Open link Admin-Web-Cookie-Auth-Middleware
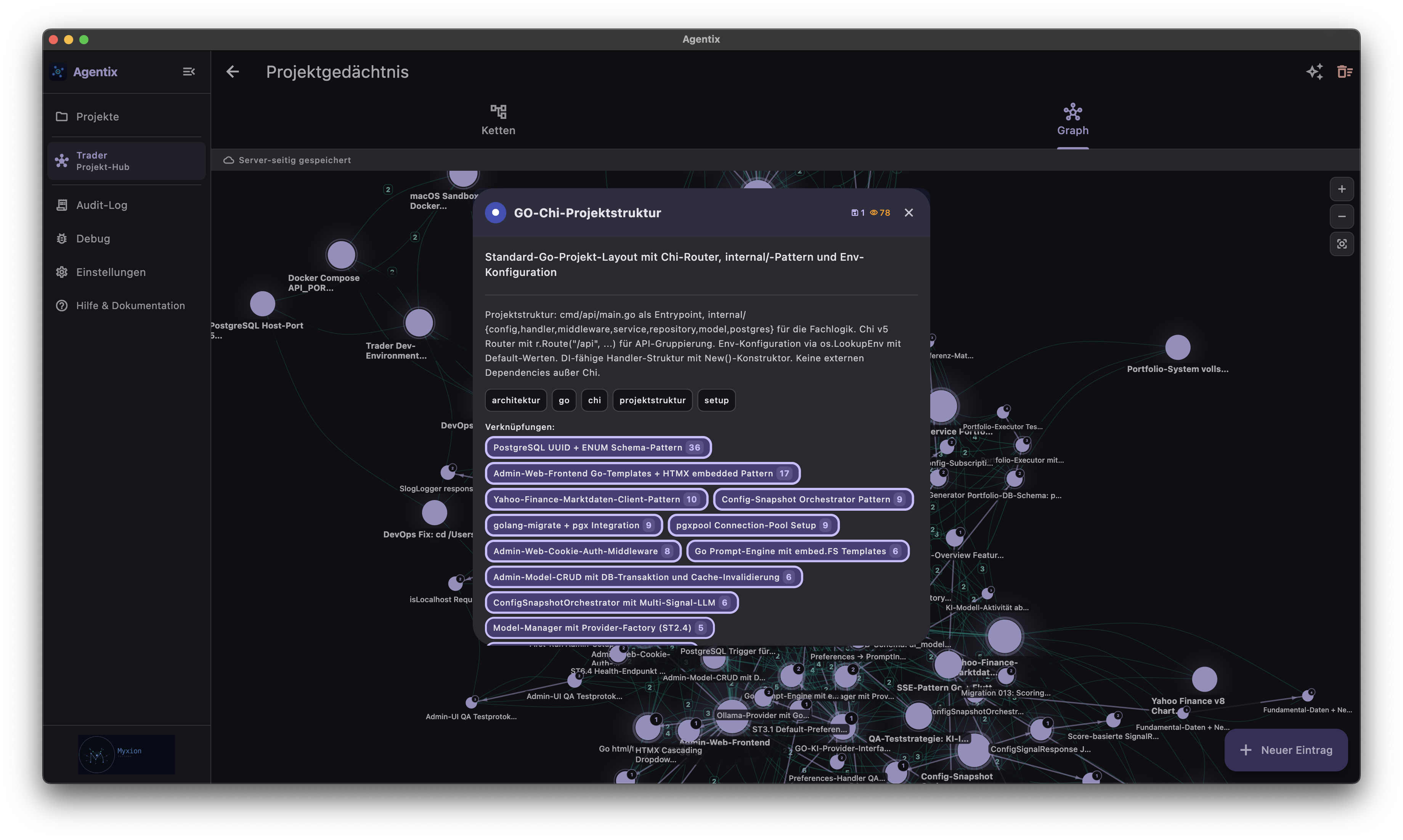The image size is (1403, 840). pos(583,551)
